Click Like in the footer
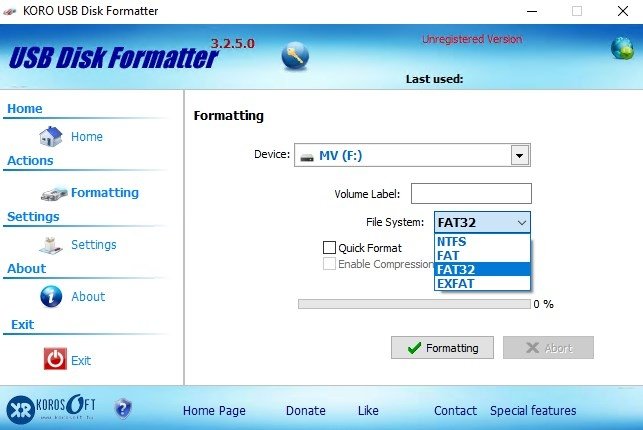 [368, 410]
